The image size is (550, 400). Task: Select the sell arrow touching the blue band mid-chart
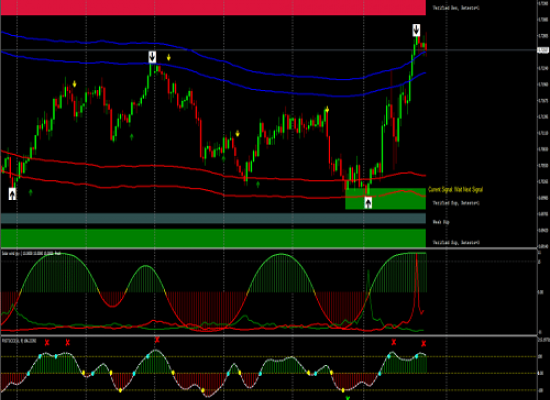[x=152, y=57]
